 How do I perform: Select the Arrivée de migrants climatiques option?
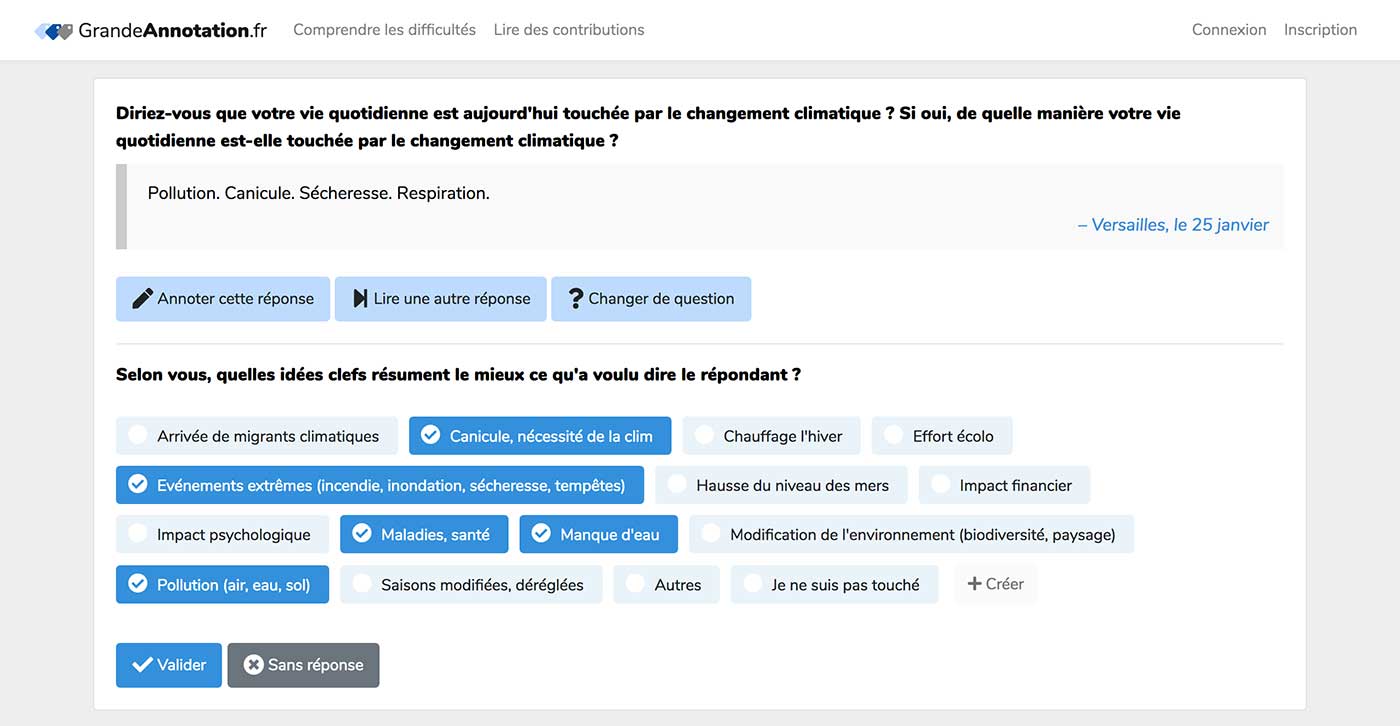click(257, 436)
